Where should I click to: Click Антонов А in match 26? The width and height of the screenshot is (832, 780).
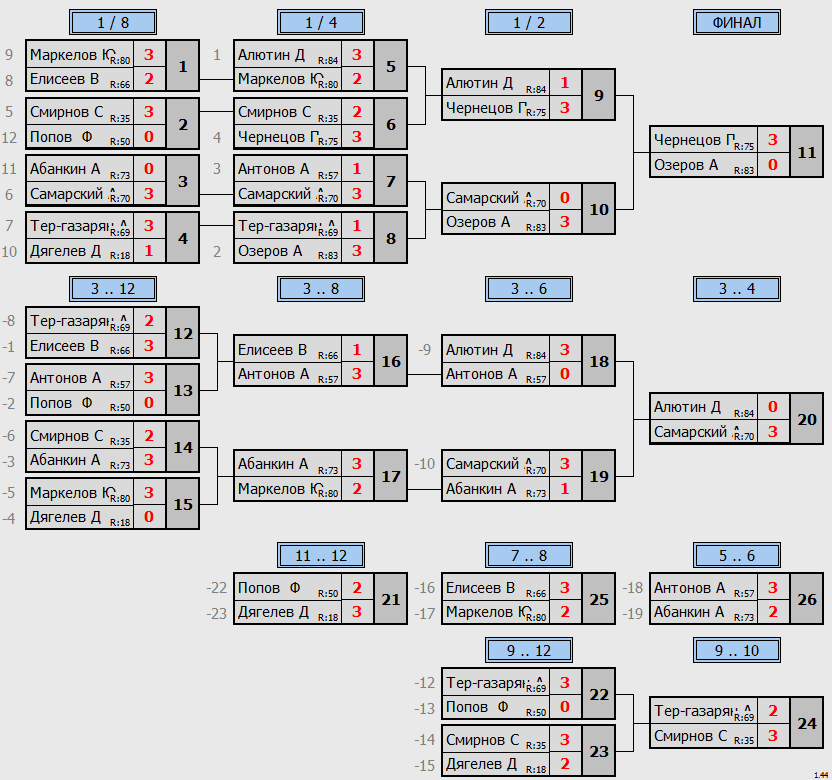pyautogui.click(x=689, y=588)
